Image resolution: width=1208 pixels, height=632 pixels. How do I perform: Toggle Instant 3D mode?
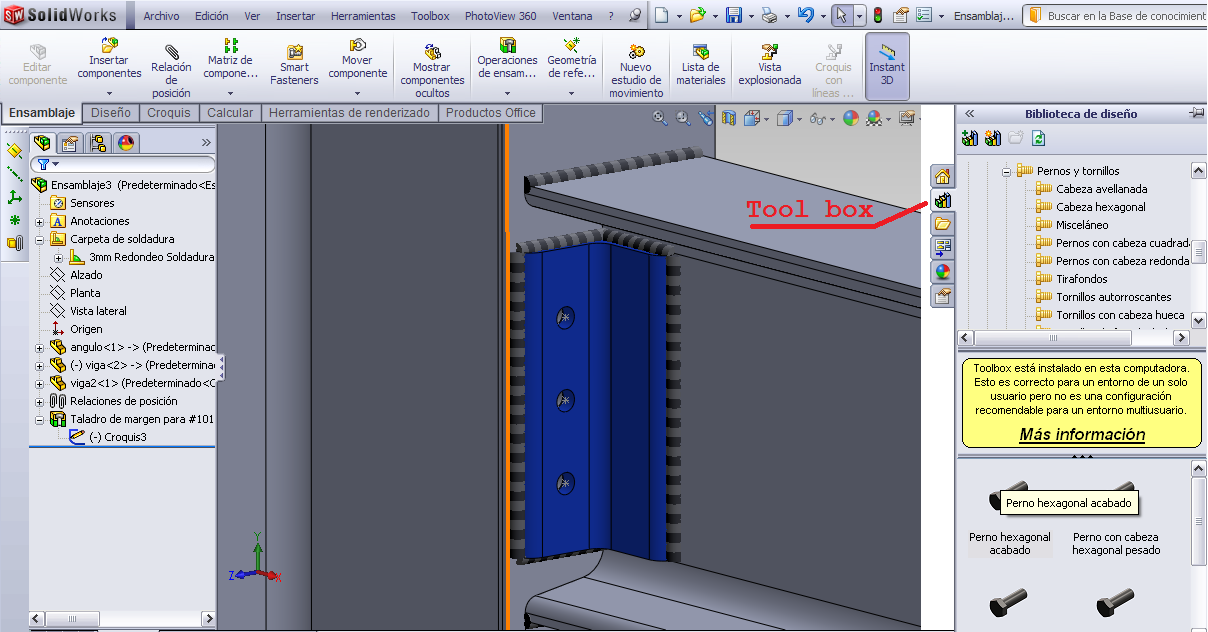[x=887, y=66]
